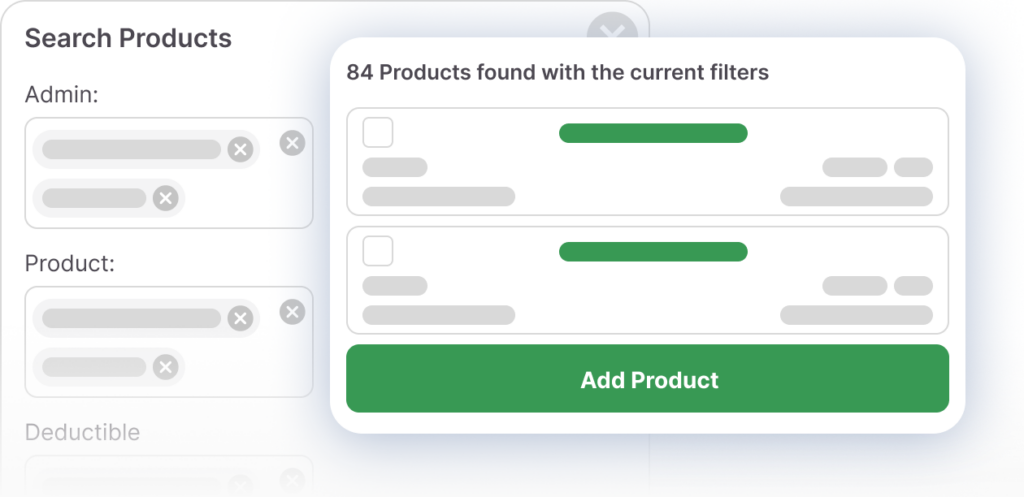Check the first product result's checkbox
1024x497 pixels.
[x=378, y=132]
